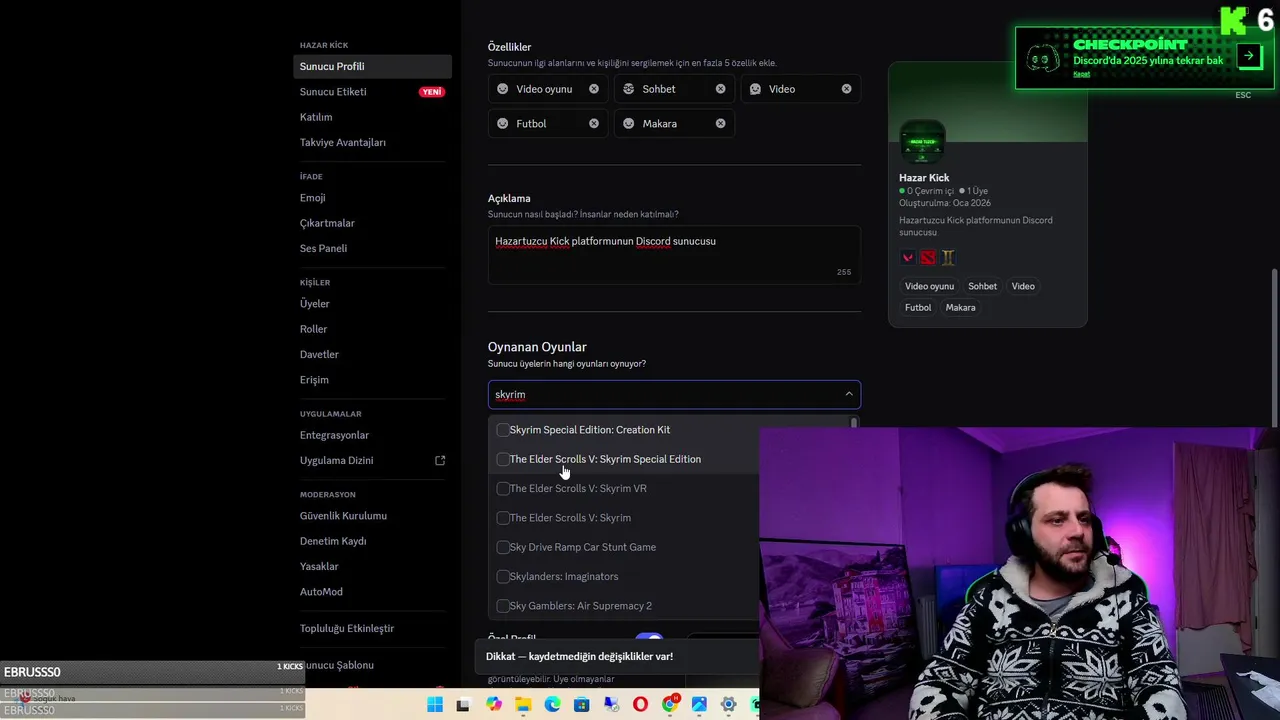The height and width of the screenshot is (720, 1280).
Task: Check Sky Drive Ramp Car Stunt Game
Action: pos(503,547)
